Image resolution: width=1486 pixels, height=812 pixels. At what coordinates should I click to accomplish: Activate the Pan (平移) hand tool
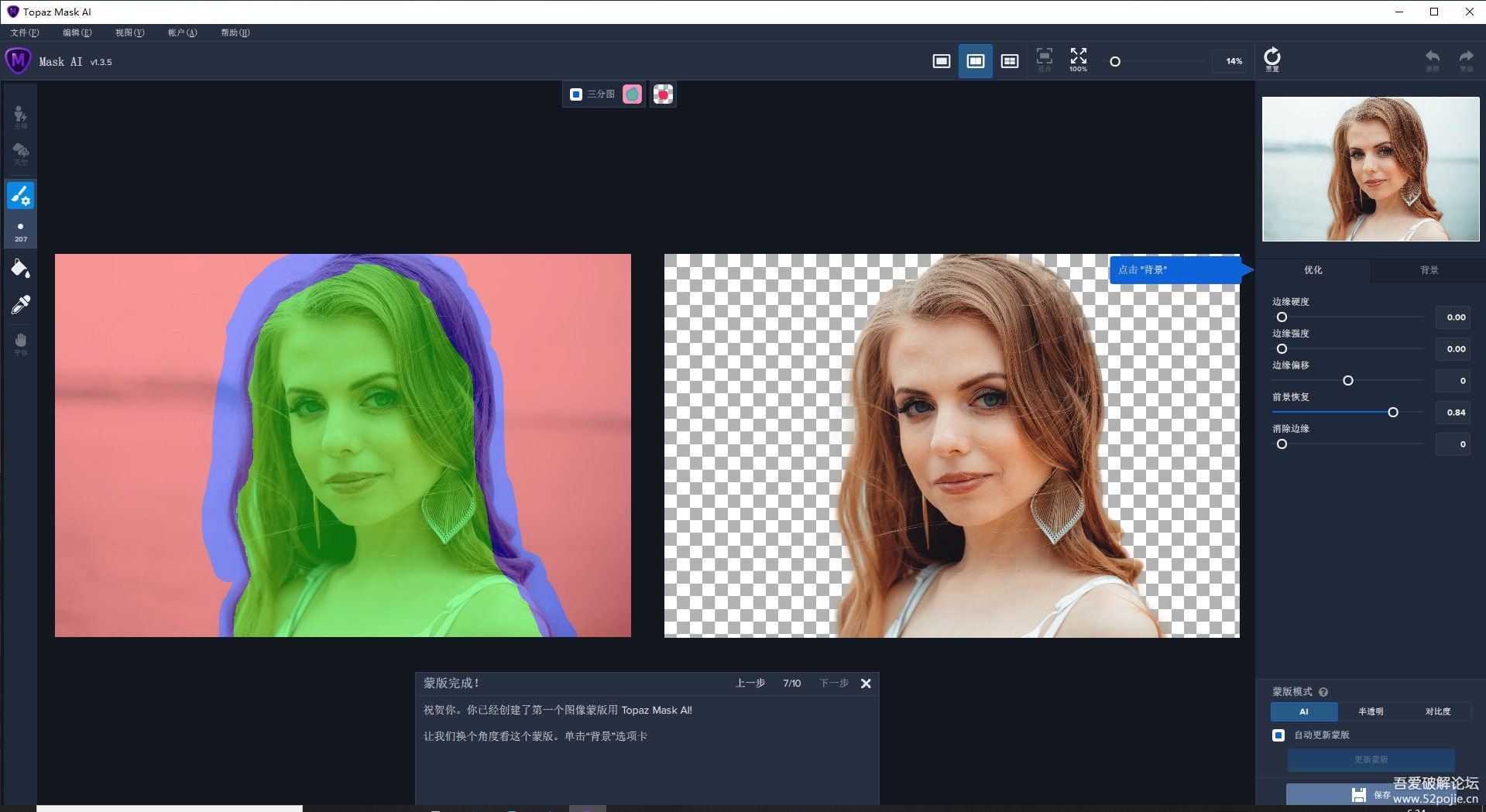click(x=20, y=341)
